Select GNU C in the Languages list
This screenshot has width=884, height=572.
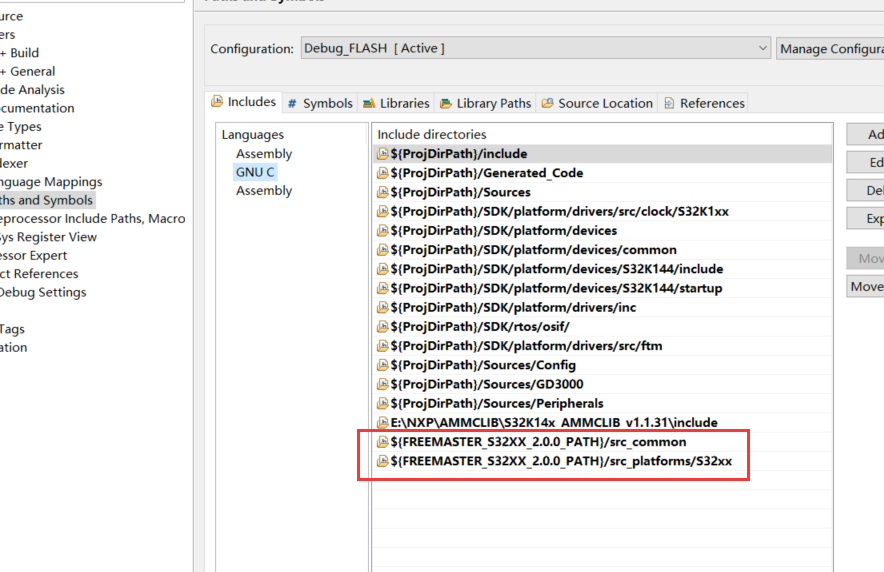tap(255, 172)
